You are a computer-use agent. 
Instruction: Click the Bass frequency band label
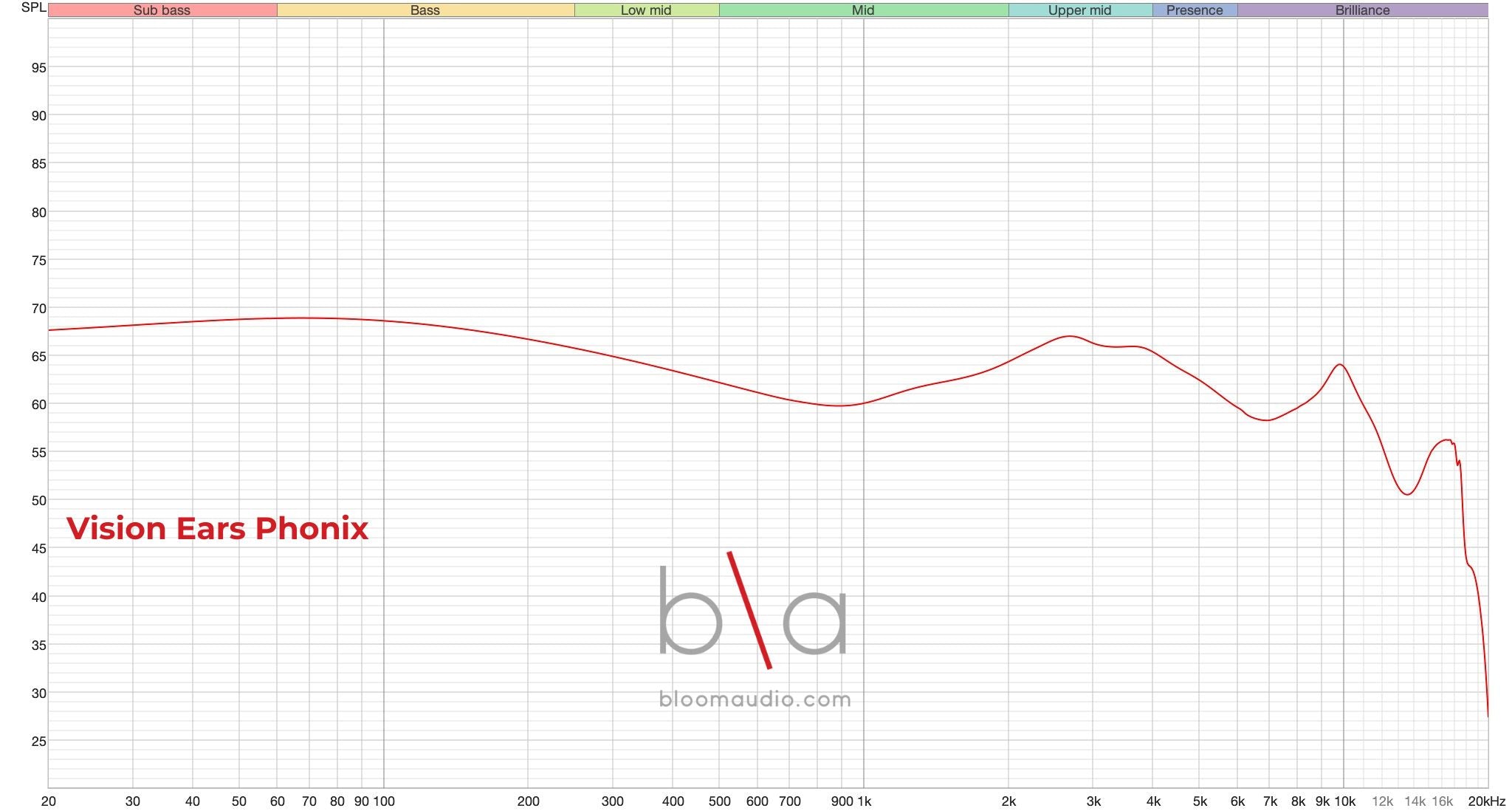point(425,10)
